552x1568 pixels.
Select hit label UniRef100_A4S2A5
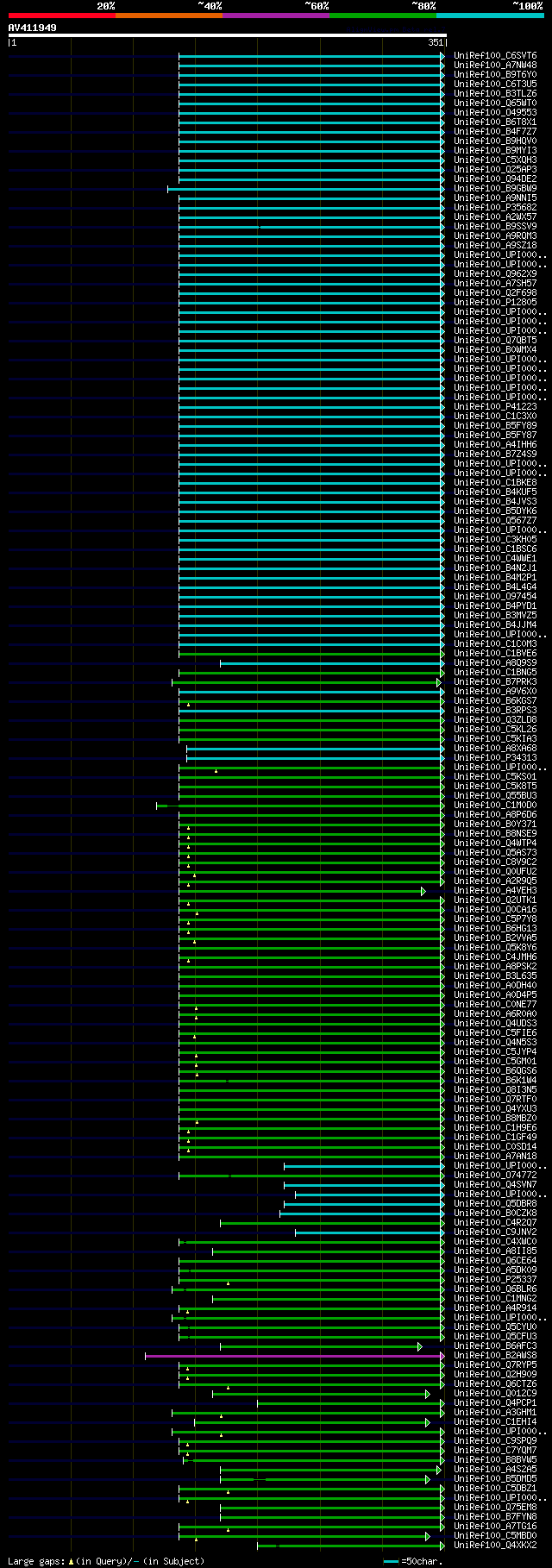(x=495, y=1470)
